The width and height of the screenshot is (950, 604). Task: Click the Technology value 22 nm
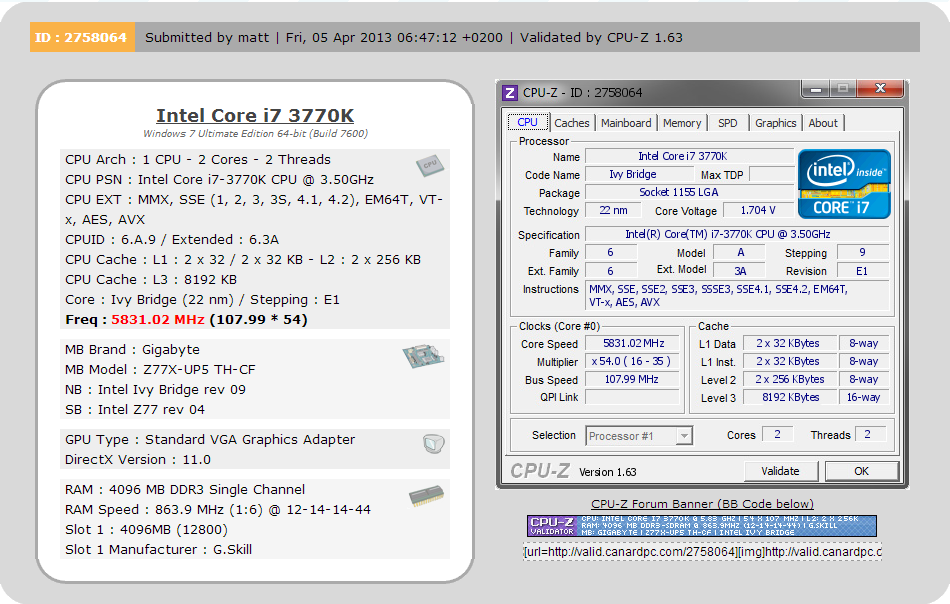pyautogui.click(x=613, y=210)
